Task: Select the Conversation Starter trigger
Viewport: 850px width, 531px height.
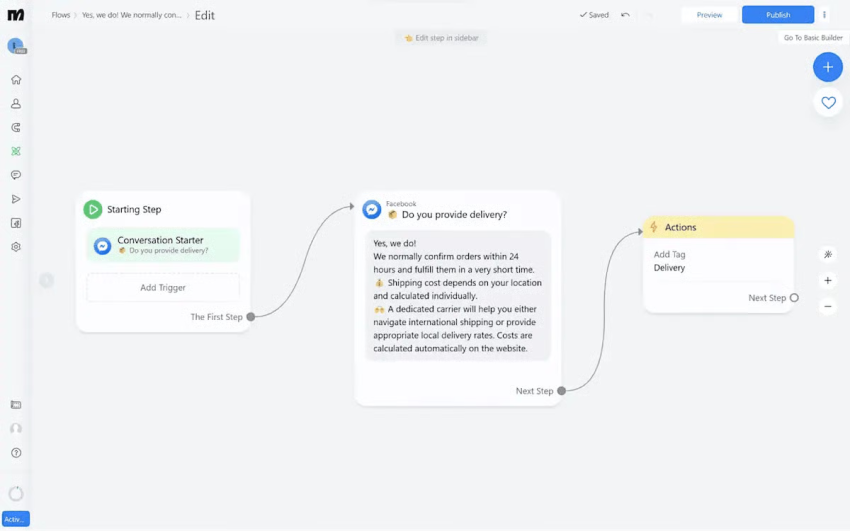Action: 162,244
